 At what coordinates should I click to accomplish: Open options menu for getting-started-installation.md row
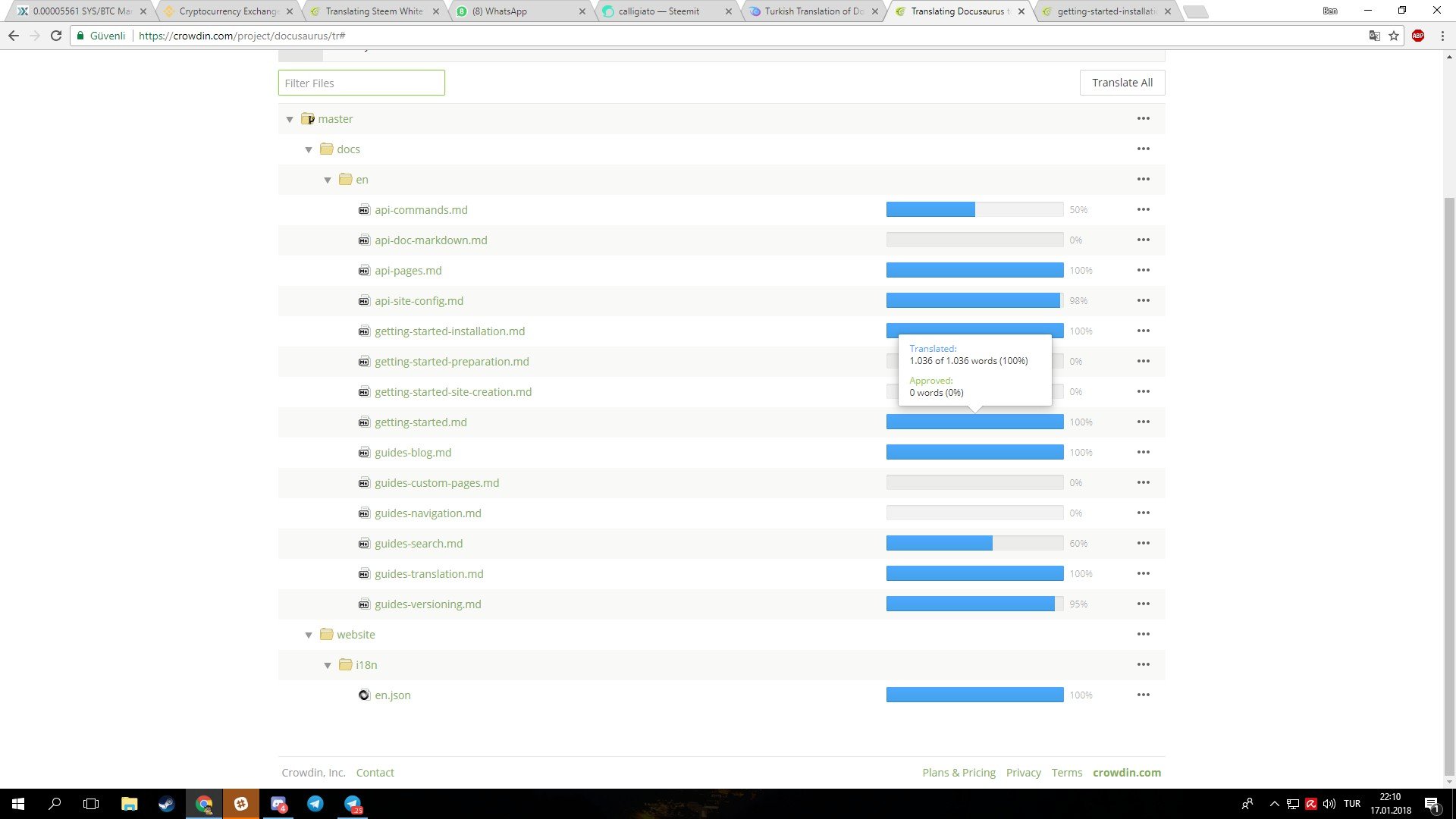pos(1143,331)
